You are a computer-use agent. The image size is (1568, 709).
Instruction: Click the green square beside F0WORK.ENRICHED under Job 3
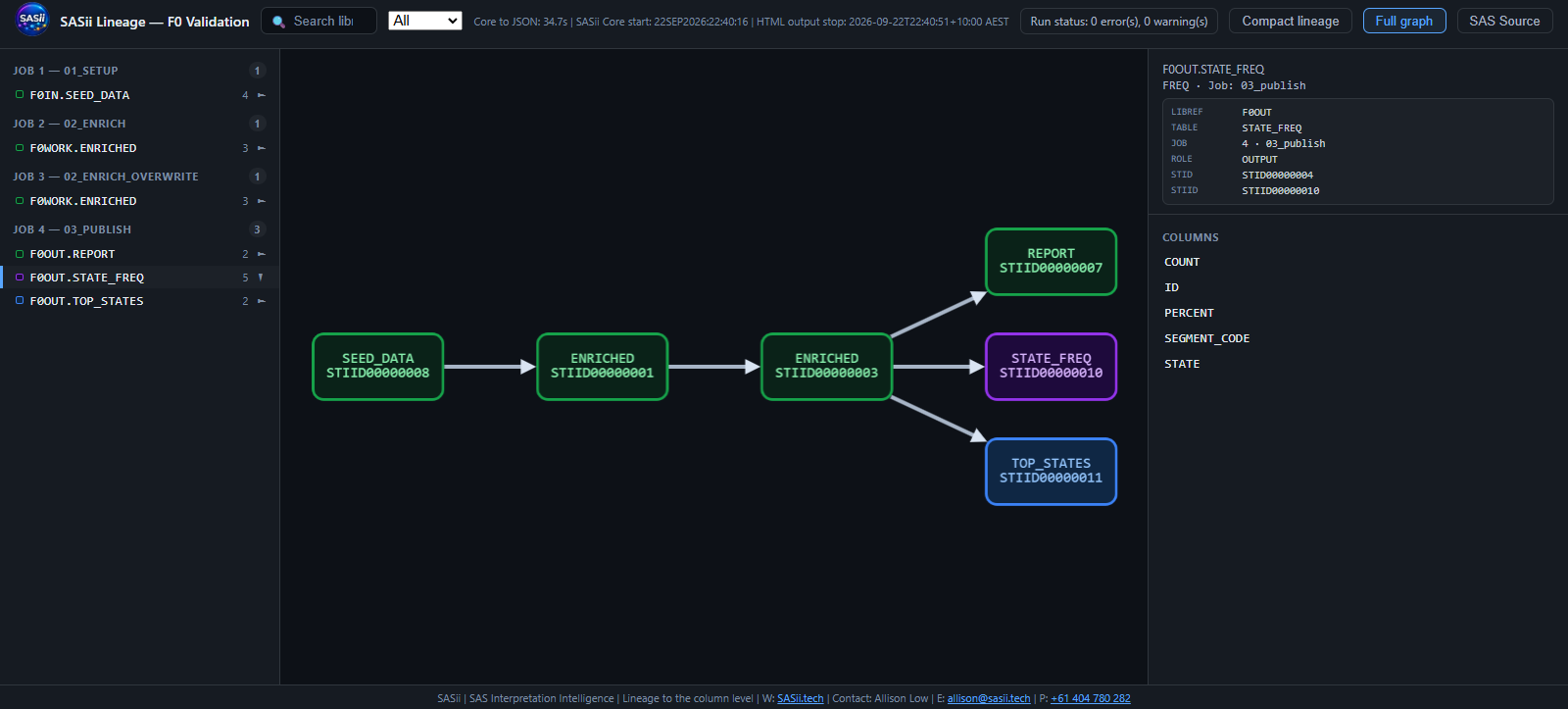tap(20, 201)
